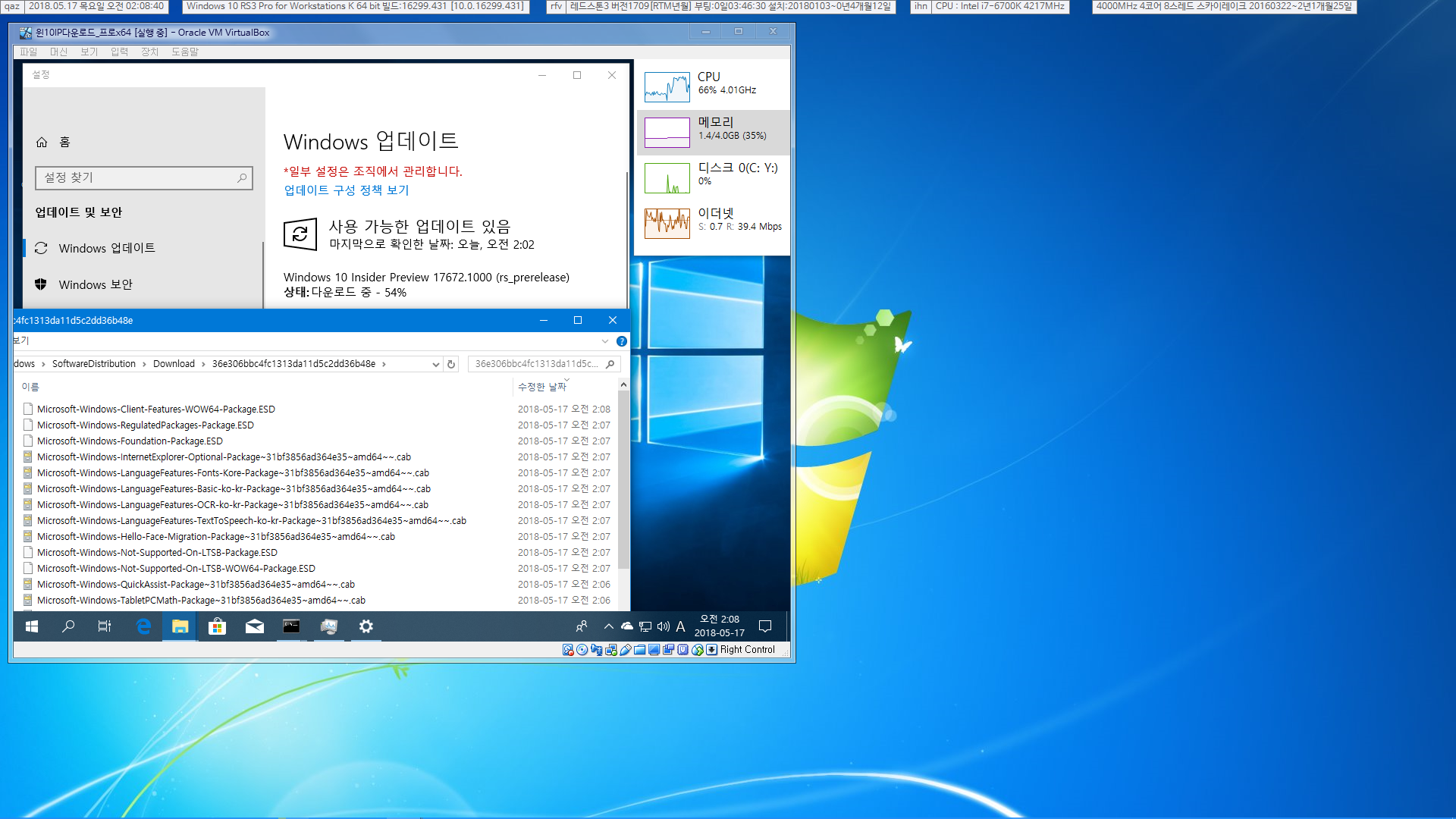Open 머신 menu in VirtualBox
The height and width of the screenshot is (819, 1456).
[x=58, y=52]
